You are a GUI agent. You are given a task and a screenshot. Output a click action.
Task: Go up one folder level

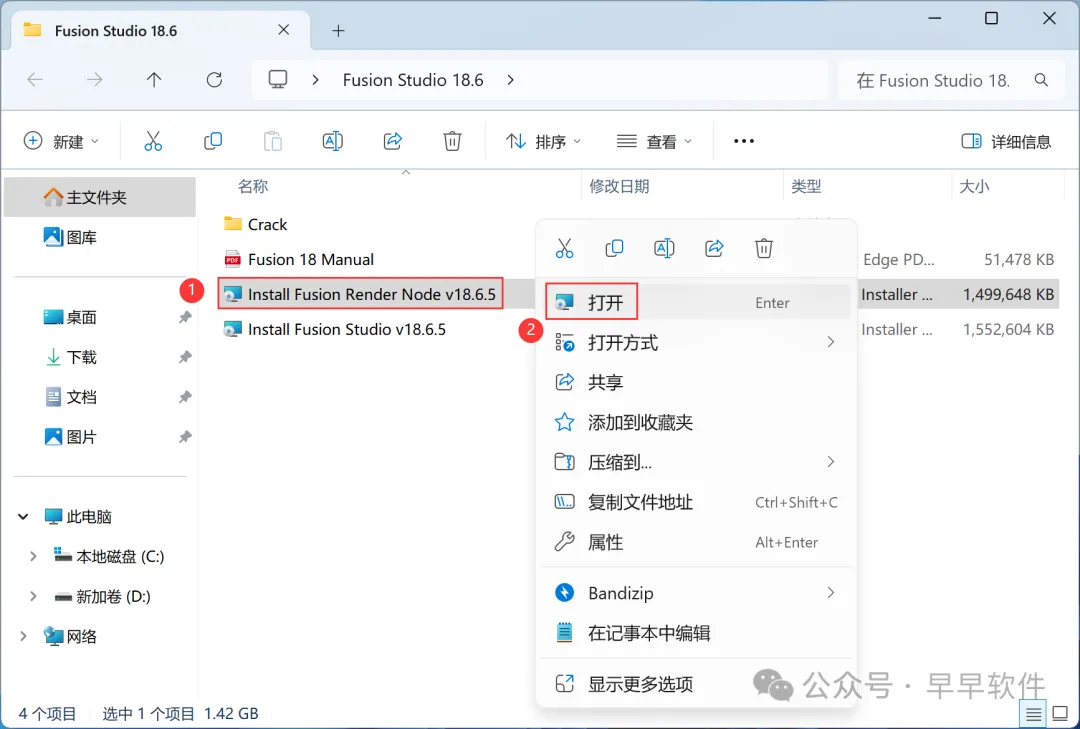(x=154, y=80)
